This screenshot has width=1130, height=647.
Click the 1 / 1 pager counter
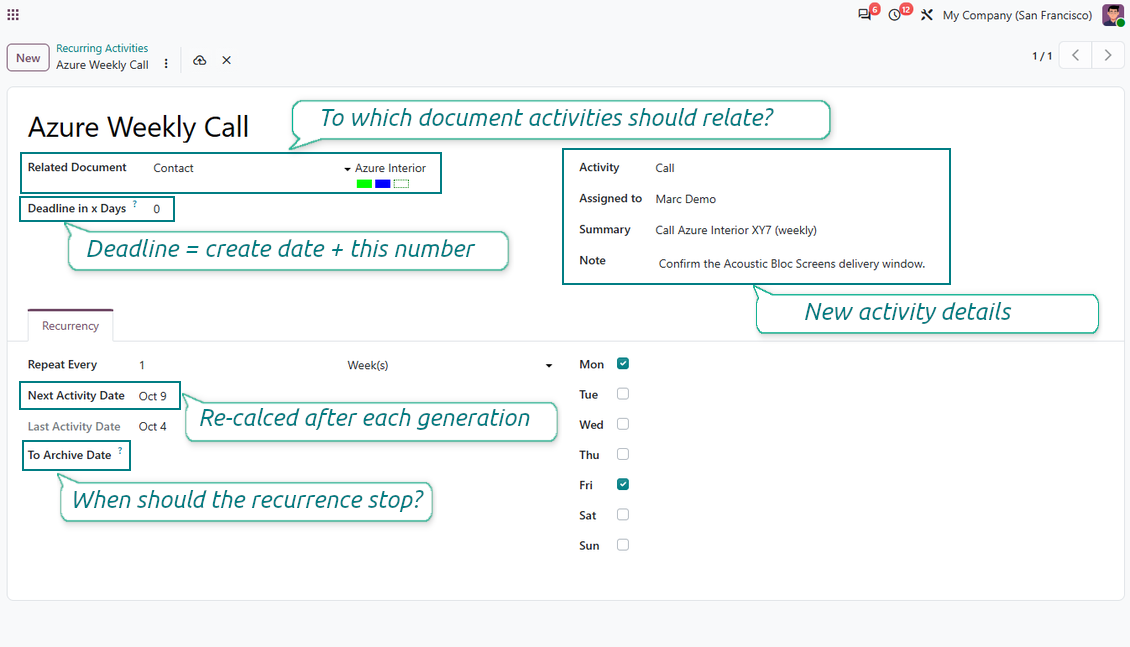(1042, 55)
